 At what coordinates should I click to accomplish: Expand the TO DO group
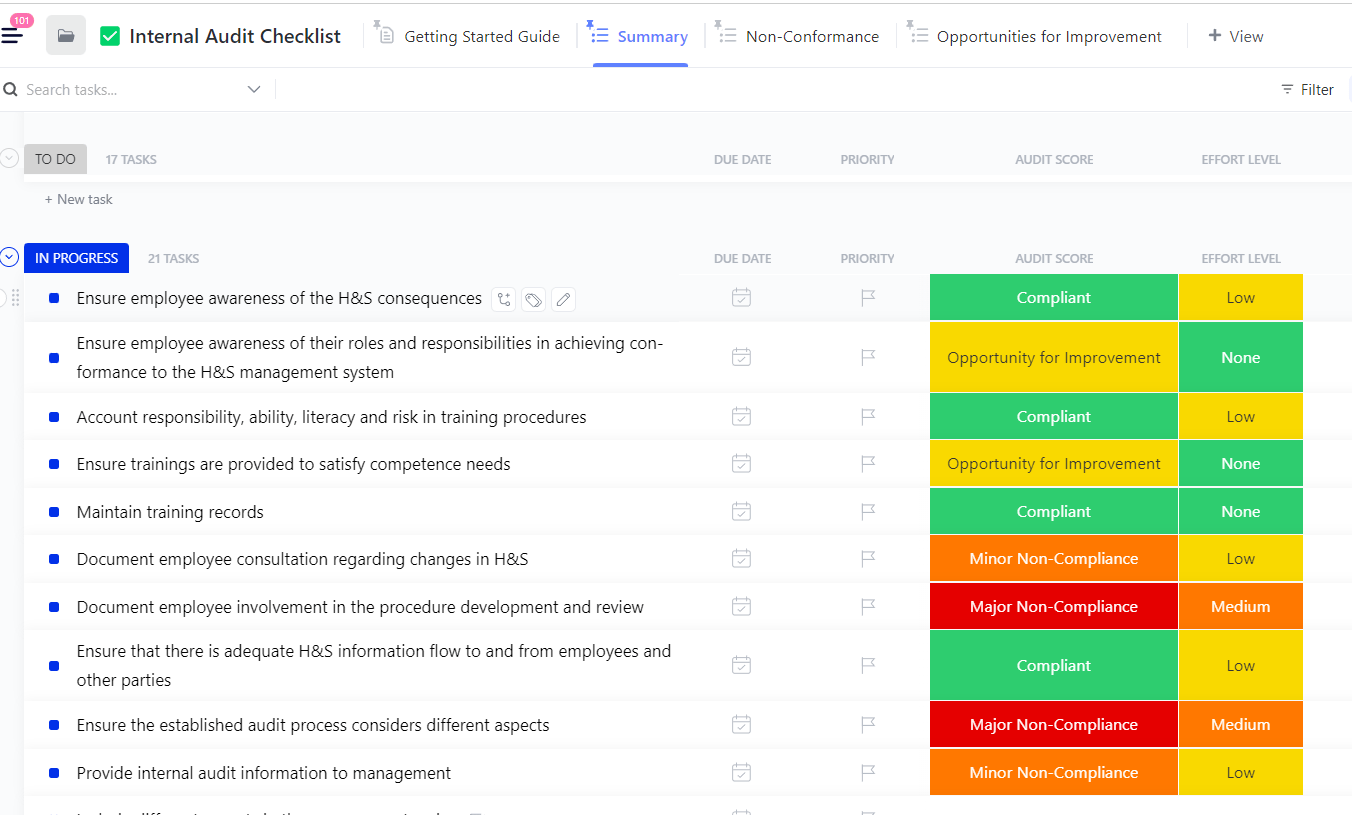[8, 158]
